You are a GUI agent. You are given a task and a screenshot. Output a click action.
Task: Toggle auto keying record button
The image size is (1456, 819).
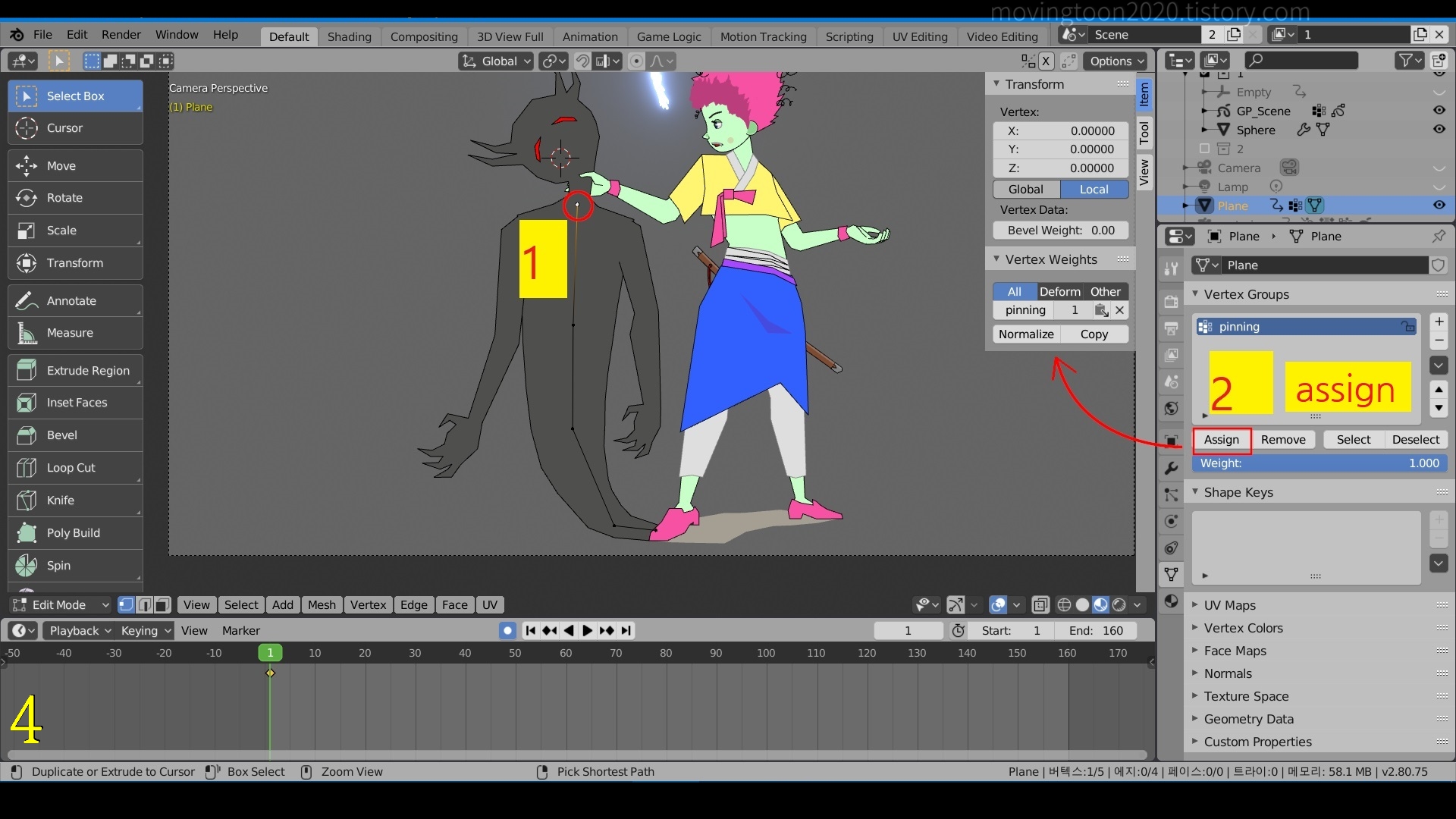pos(507,630)
